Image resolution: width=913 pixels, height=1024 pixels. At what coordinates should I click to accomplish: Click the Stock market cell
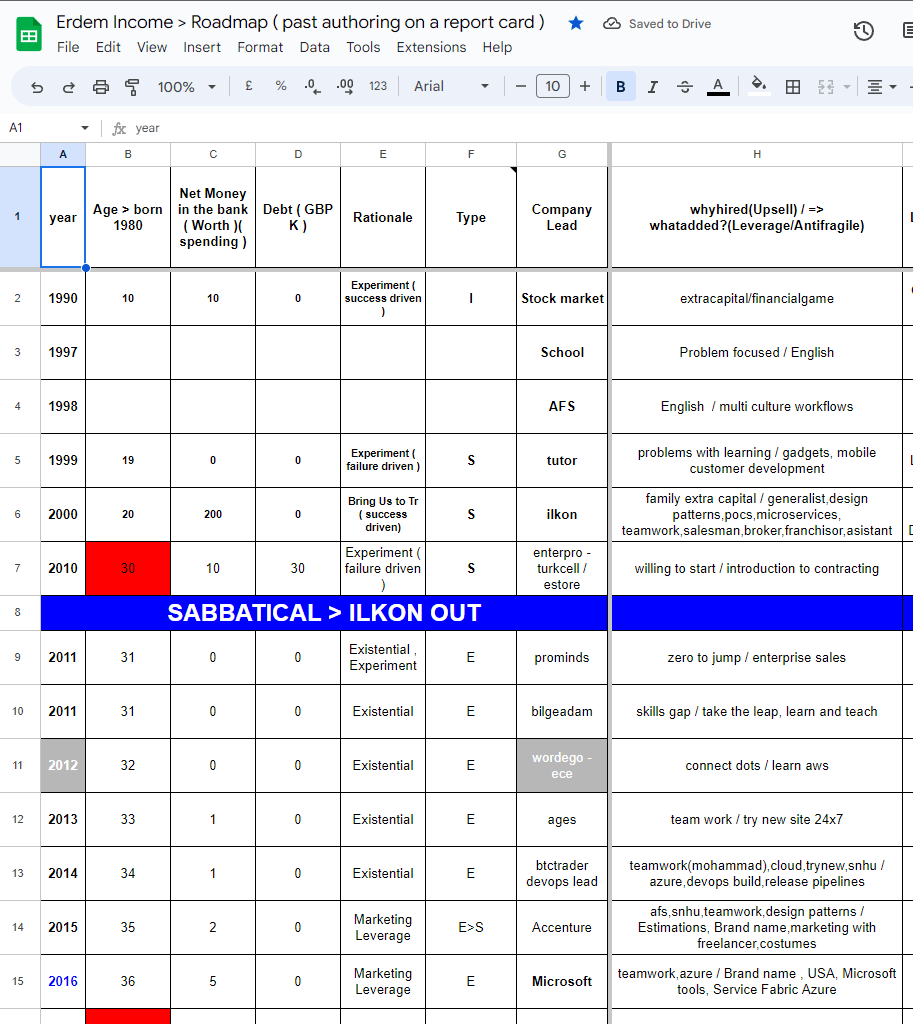tap(562, 298)
